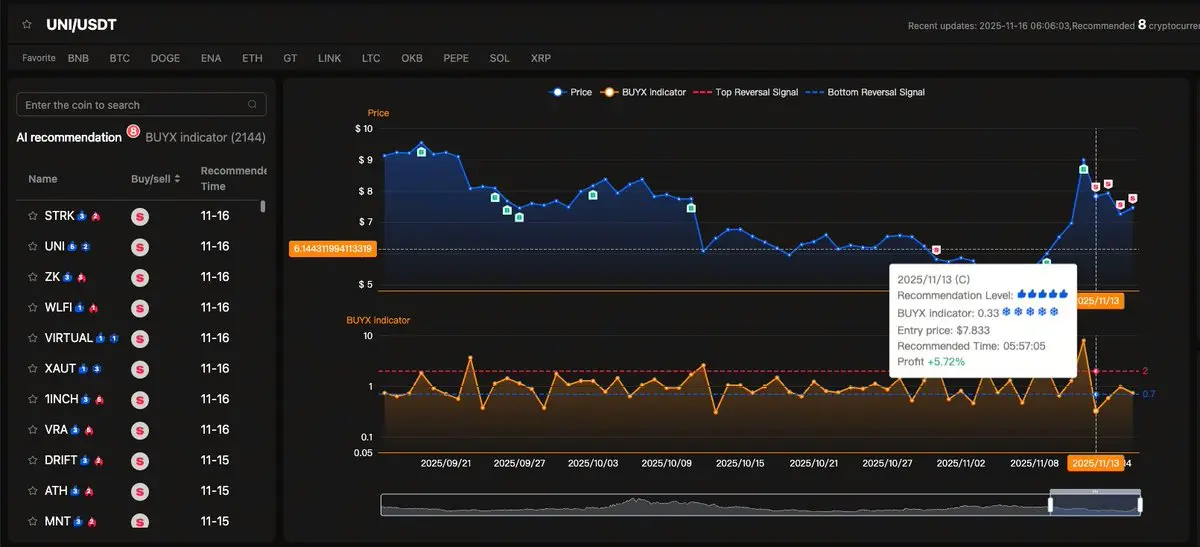Open ENA in the favorites bar
Screen dimensions: 1200x547
pos(211,58)
